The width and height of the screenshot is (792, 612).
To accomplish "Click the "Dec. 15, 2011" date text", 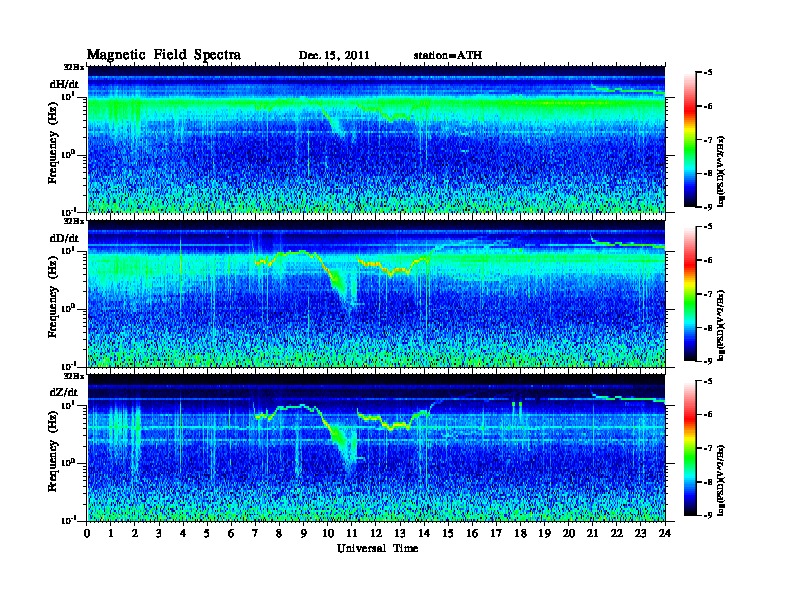I will pyautogui.click(x=334, y=56).
